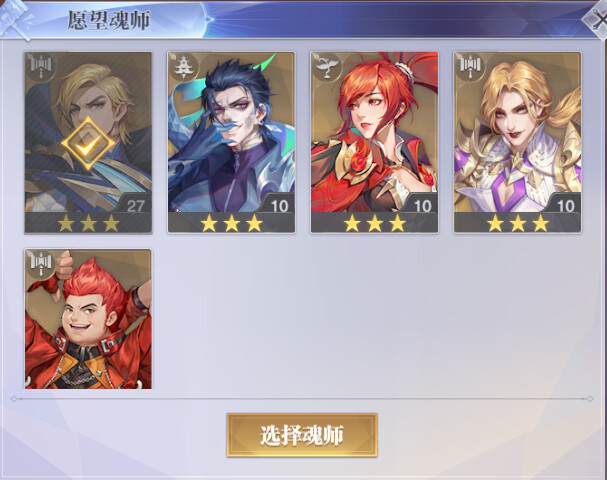Click the class icon on blonde woman card
Image resolution: width=607 pixels, height=480 pixels.
click(x=470, y=66)
